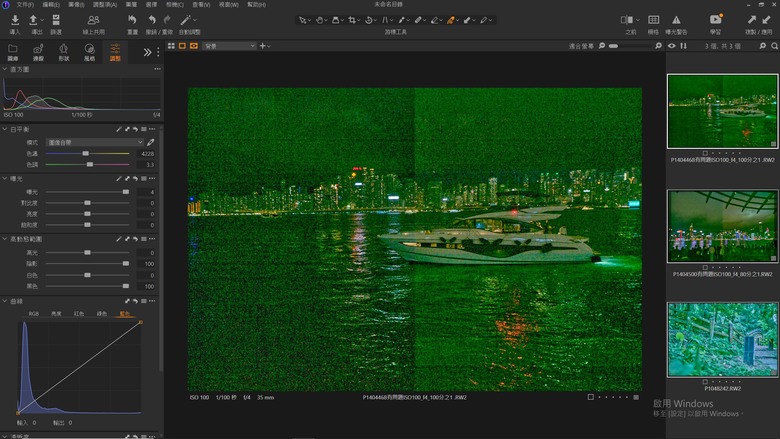
Task: Click the Copy adjustments up-arrow icon
Action: (x=751, y=20)
